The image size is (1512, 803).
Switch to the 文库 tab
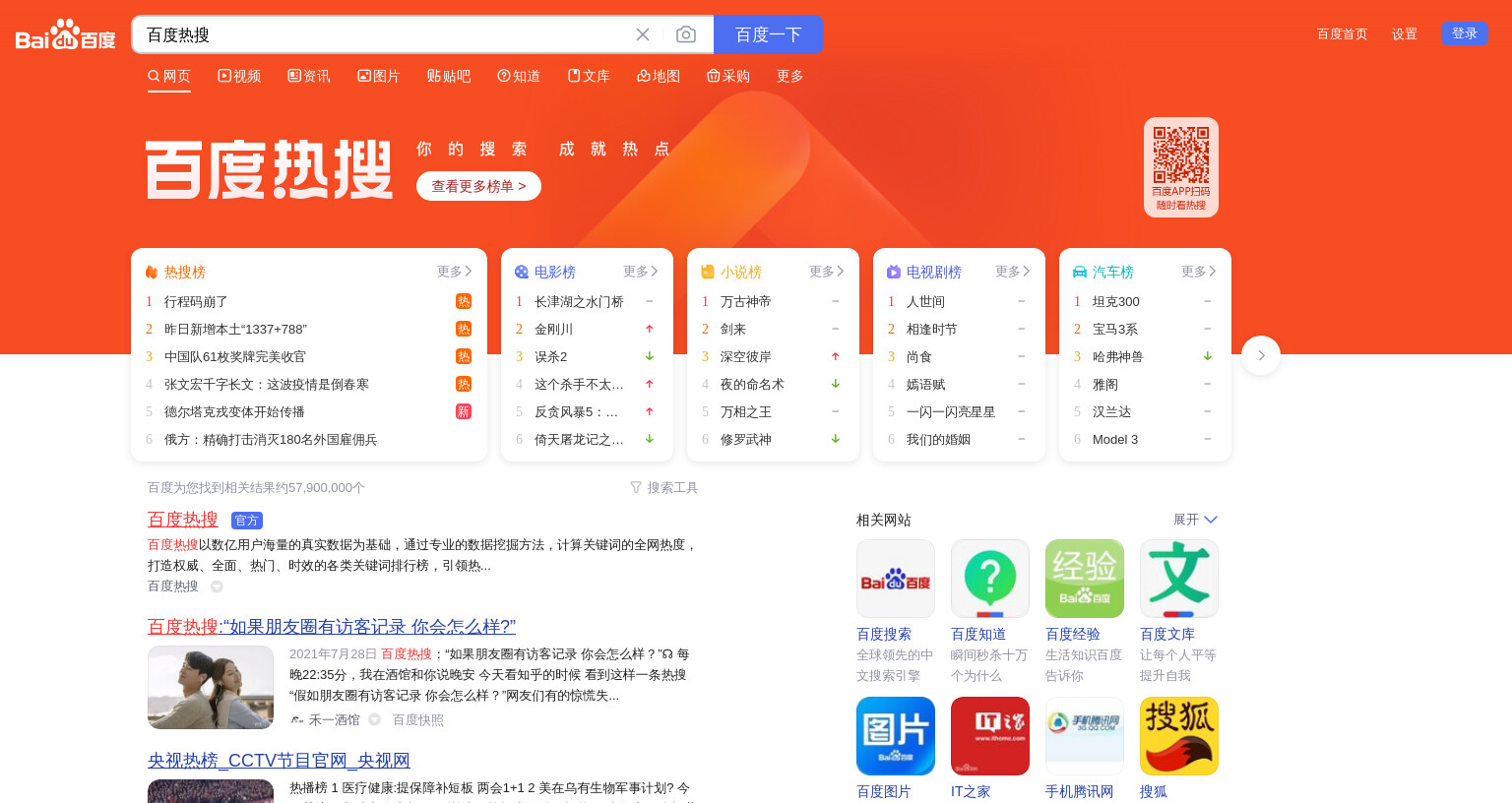tap(589, 76)
